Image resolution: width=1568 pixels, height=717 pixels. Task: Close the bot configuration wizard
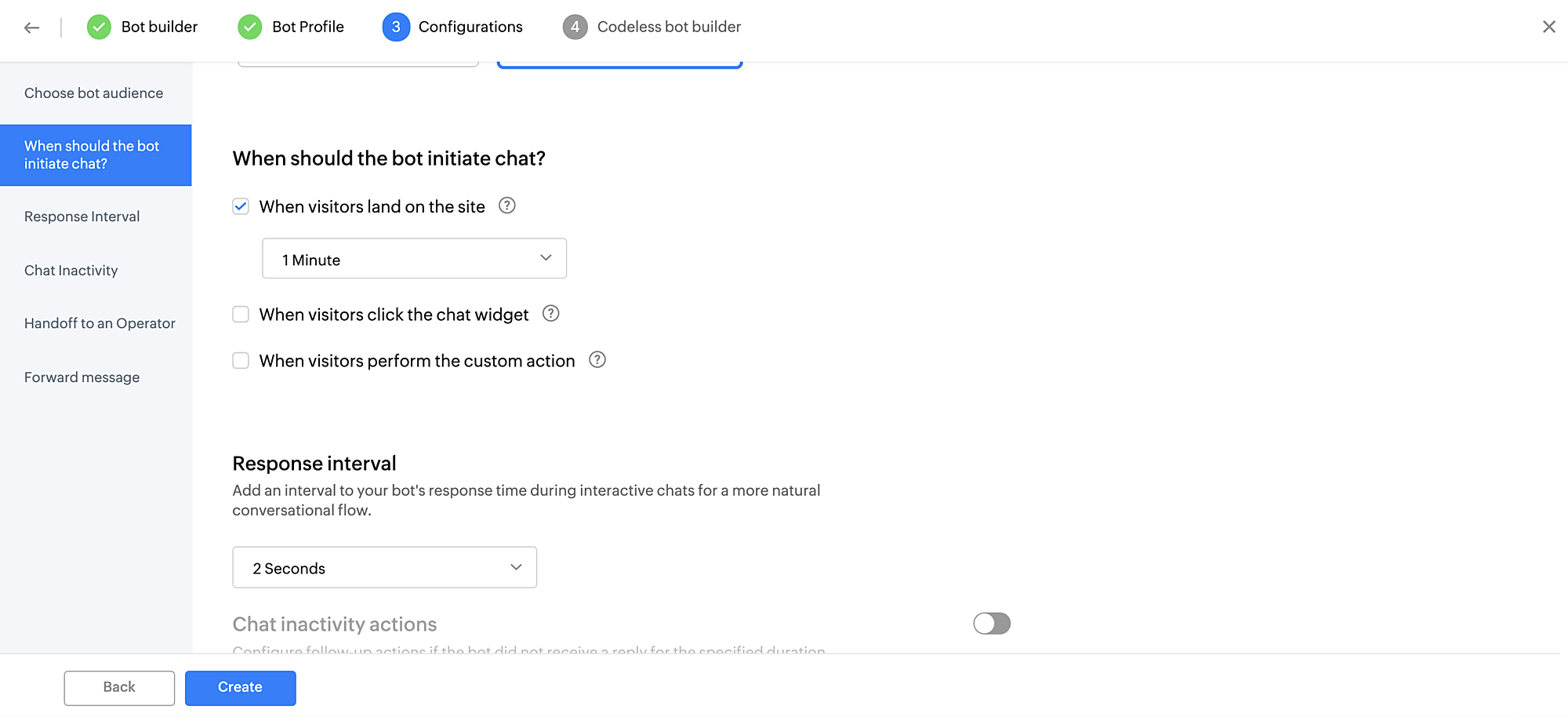(x=1548, y=27)
